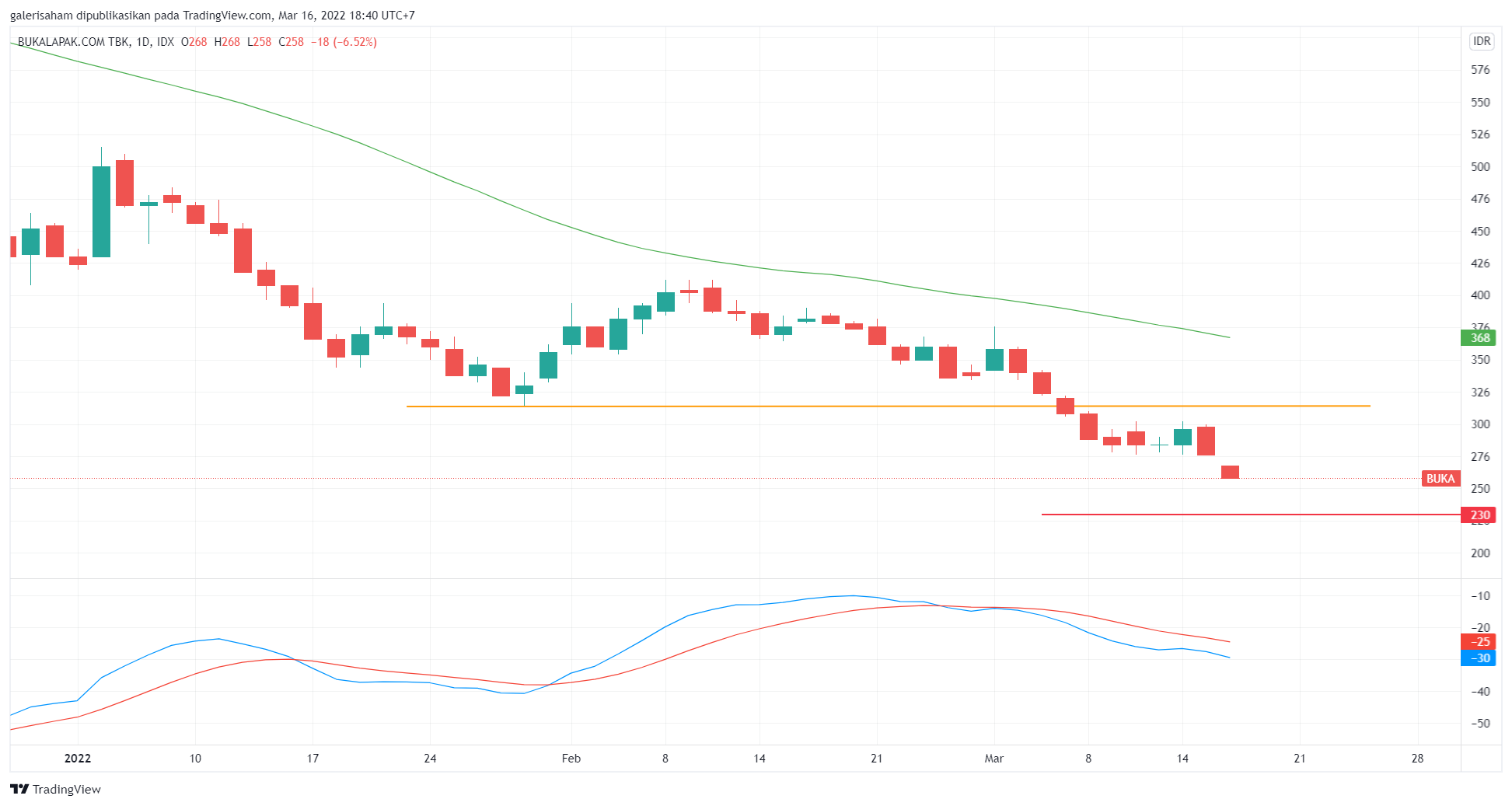
Task: Click the Mar month axis label
Action: [994, 759]
